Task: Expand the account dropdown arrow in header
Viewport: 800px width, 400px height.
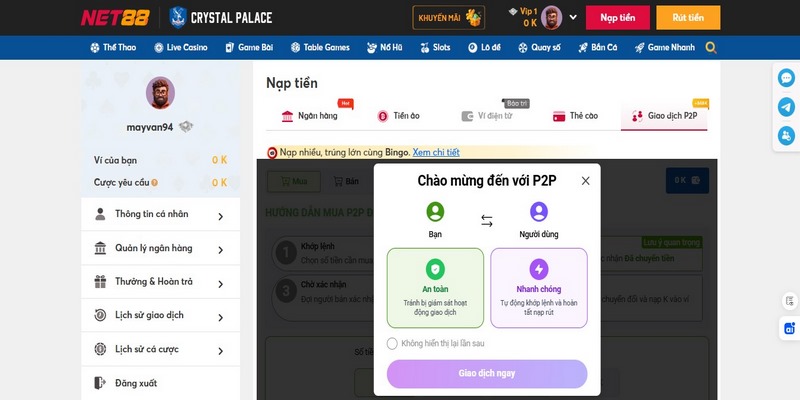Action: coord(573,17)
